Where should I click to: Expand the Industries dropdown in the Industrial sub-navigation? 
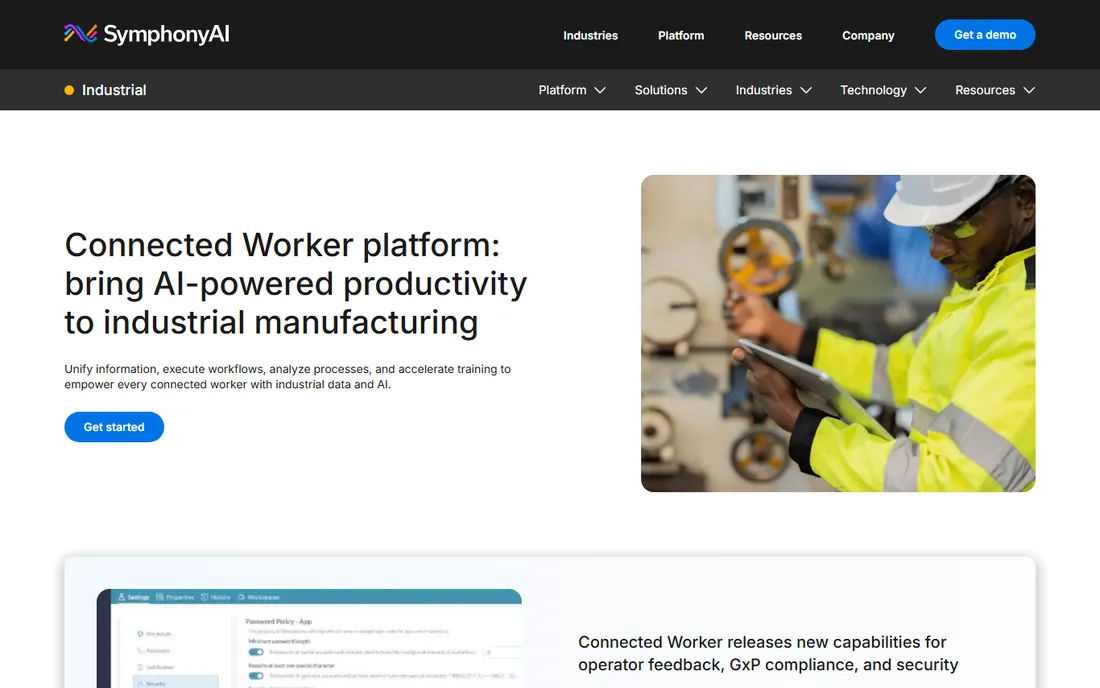coord(773,90)
